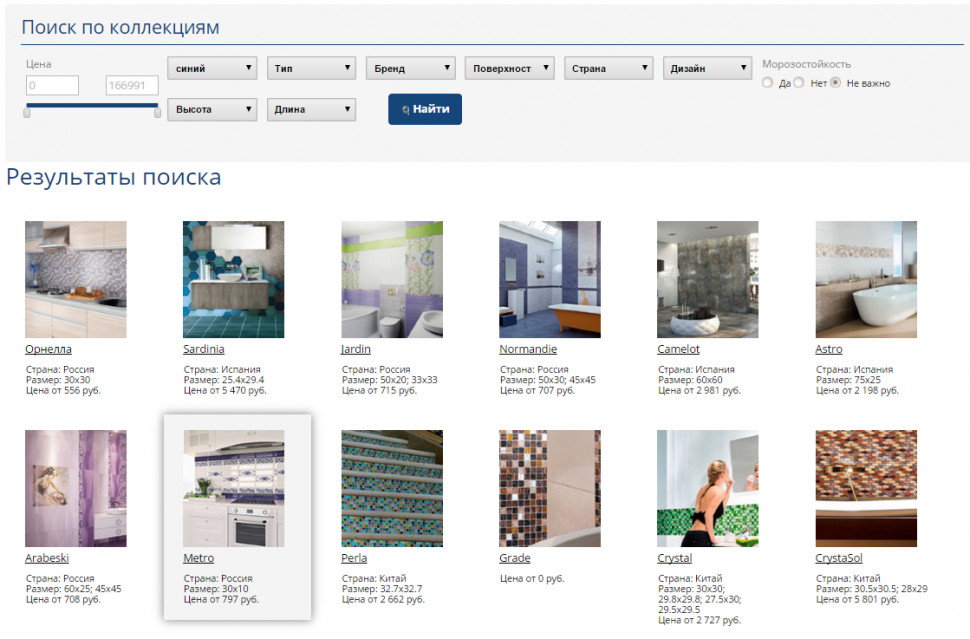Viewport: 970px width, 639px height.
Task: Click the Camelot stone wall thumbnail
Action: 708,280
